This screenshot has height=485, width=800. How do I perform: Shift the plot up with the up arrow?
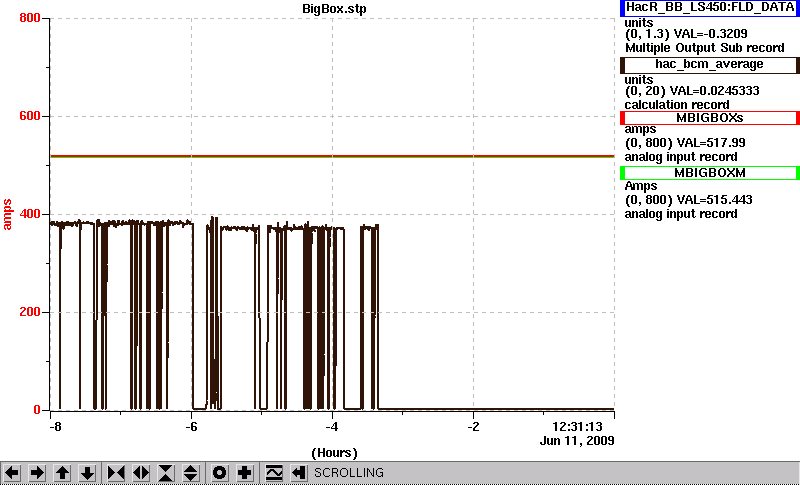62,473
